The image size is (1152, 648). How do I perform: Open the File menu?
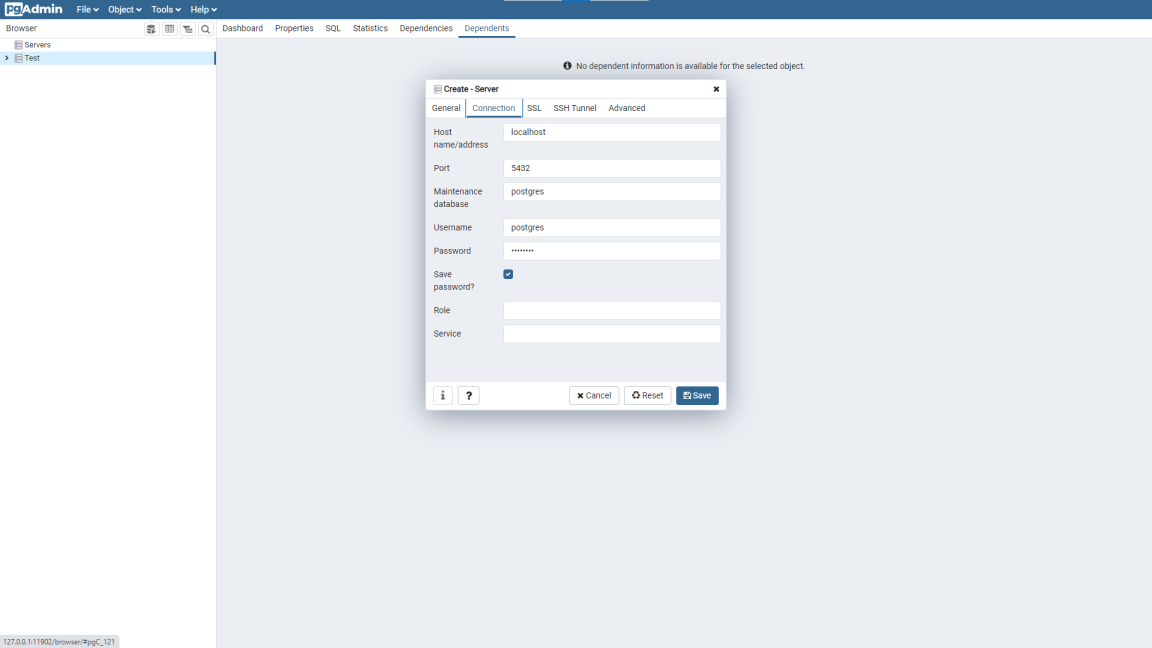coord(87,10)
